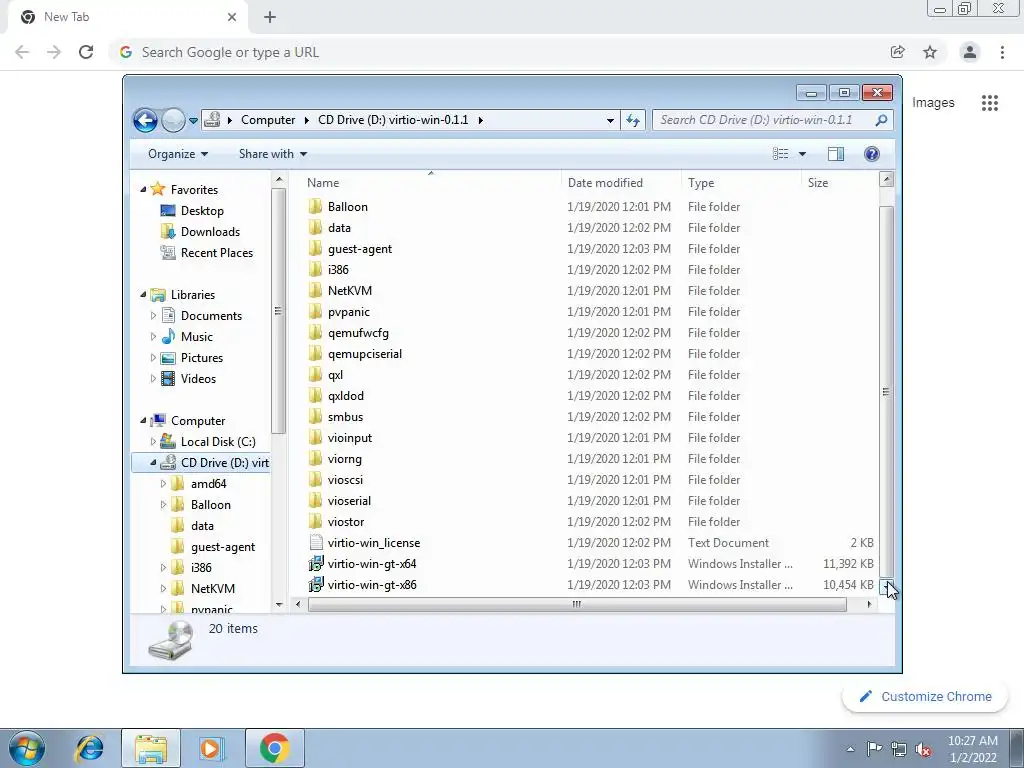The width and height of the screenshot is (1024, 768).
Task: Open a new Chrome tab with plus
Action: click(270, 17)
